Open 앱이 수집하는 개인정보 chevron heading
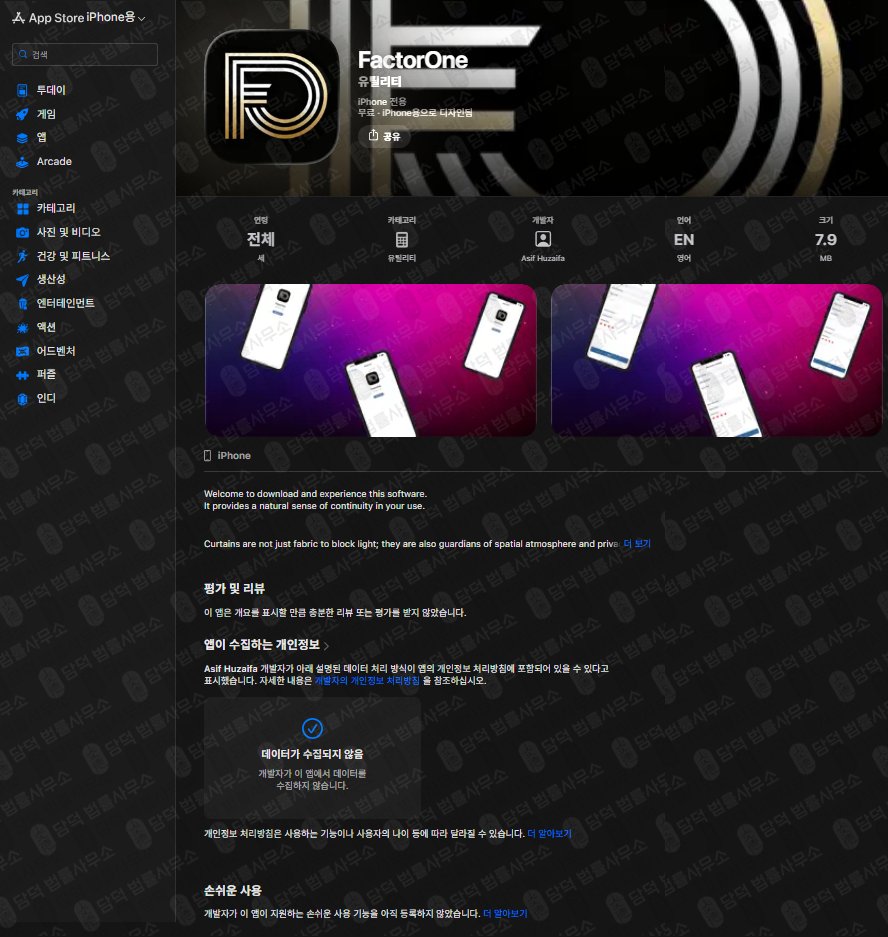The width and height of the screenshot is (888, 937). pyautogui.click(x=267, y=645)
